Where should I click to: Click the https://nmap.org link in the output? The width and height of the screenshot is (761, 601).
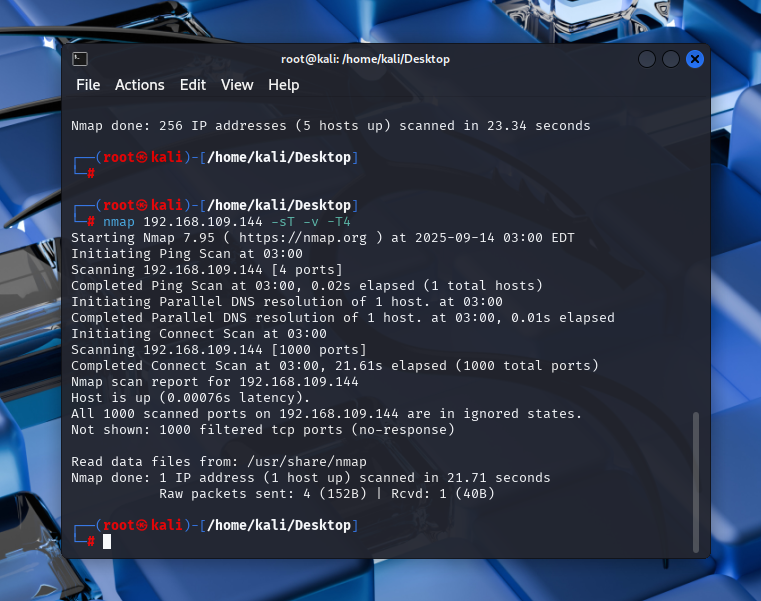click(325, 238)
